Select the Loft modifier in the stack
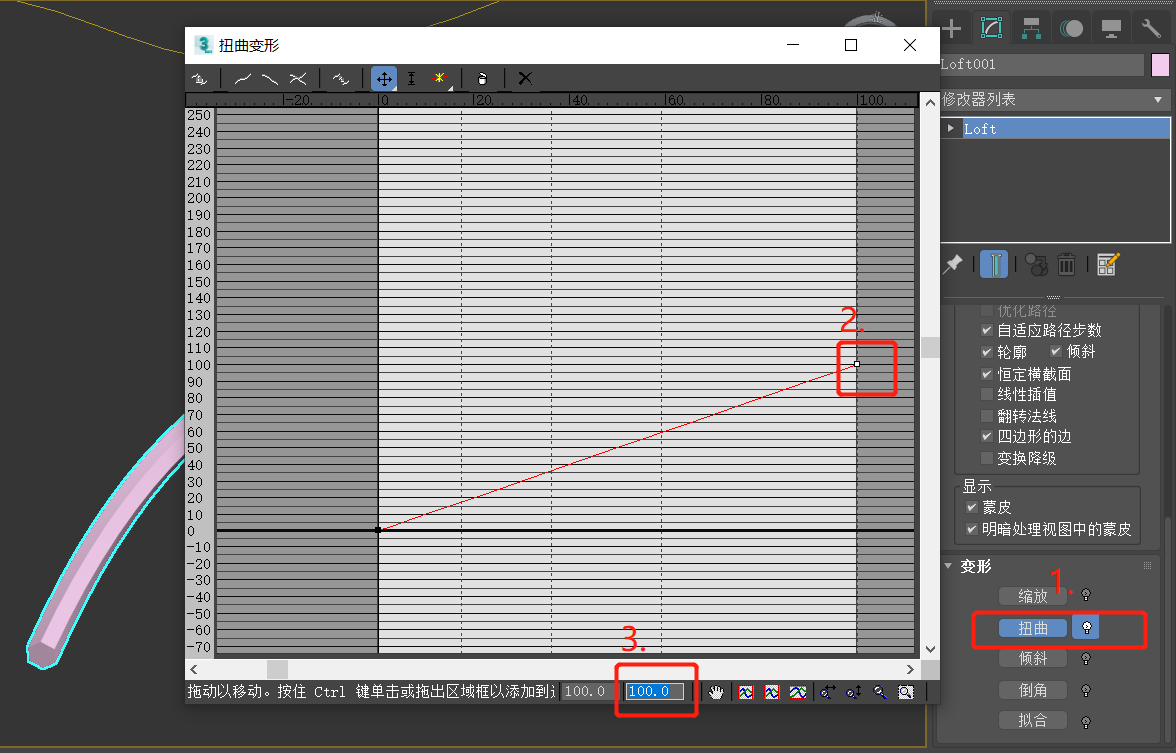The height and width of the screenshot is (753, 1176). pyautogui.click(x=1020, y=128)
